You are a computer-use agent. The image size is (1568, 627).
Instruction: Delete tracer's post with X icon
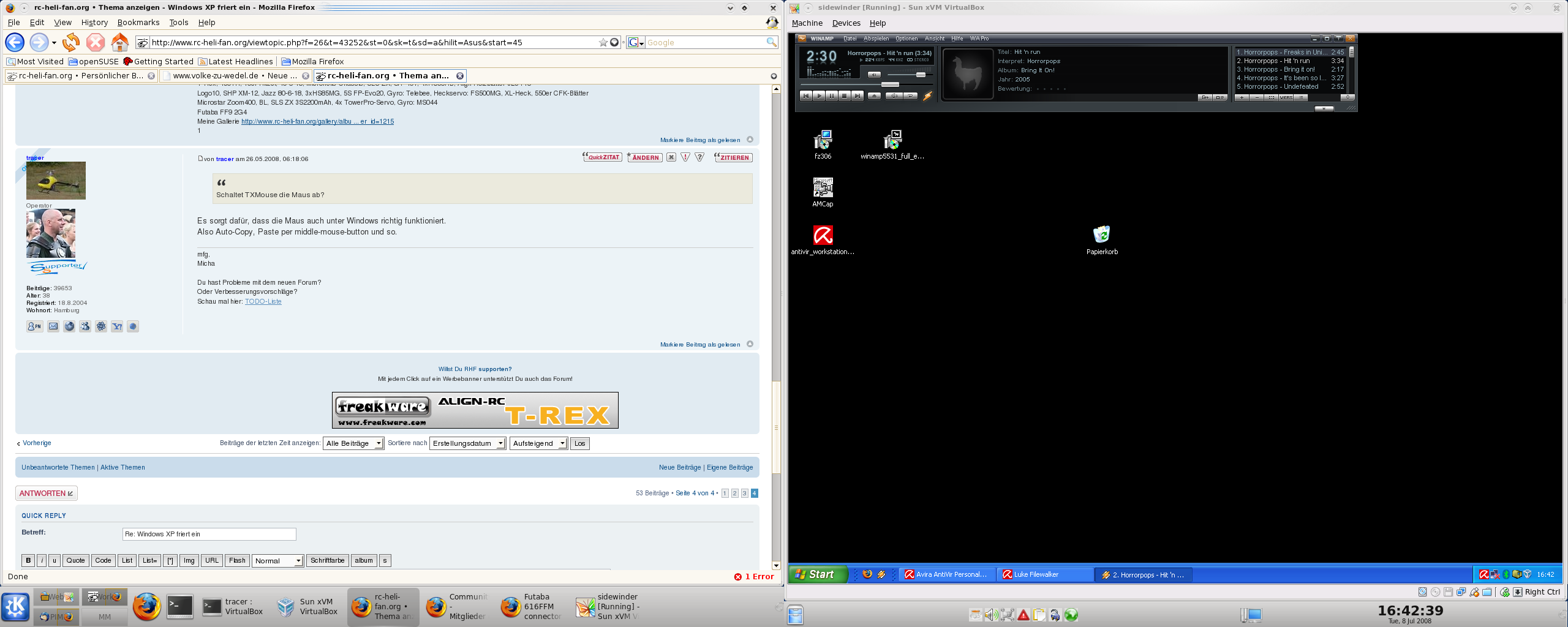(x=671, y=157)
